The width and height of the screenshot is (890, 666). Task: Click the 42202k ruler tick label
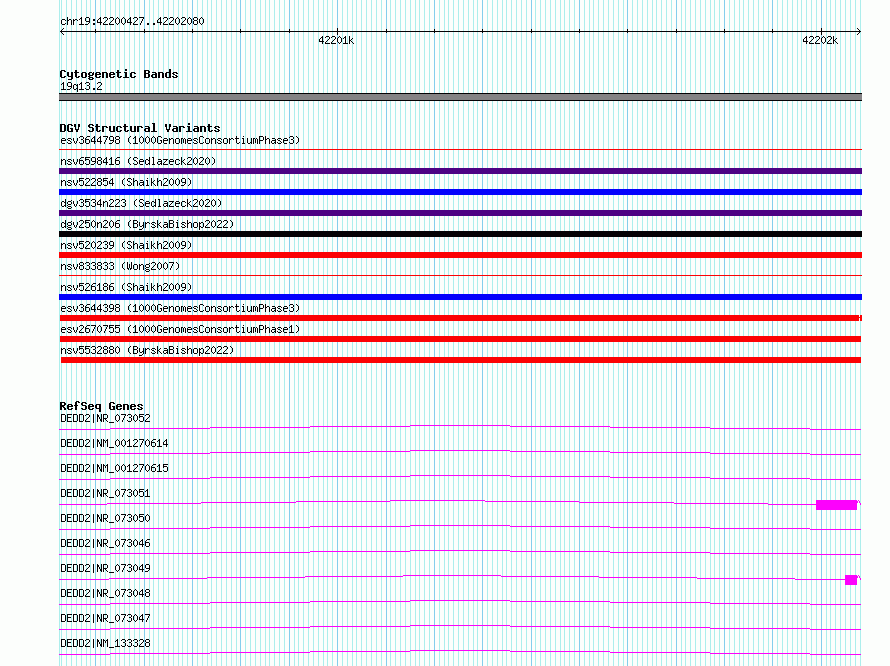[820, 40]
